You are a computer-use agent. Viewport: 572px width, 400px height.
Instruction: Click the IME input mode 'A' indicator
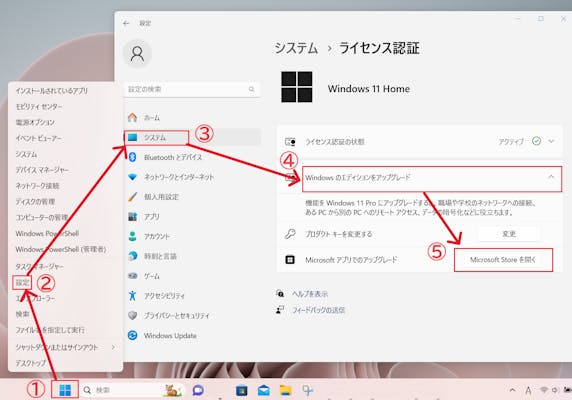coord(528,391)
